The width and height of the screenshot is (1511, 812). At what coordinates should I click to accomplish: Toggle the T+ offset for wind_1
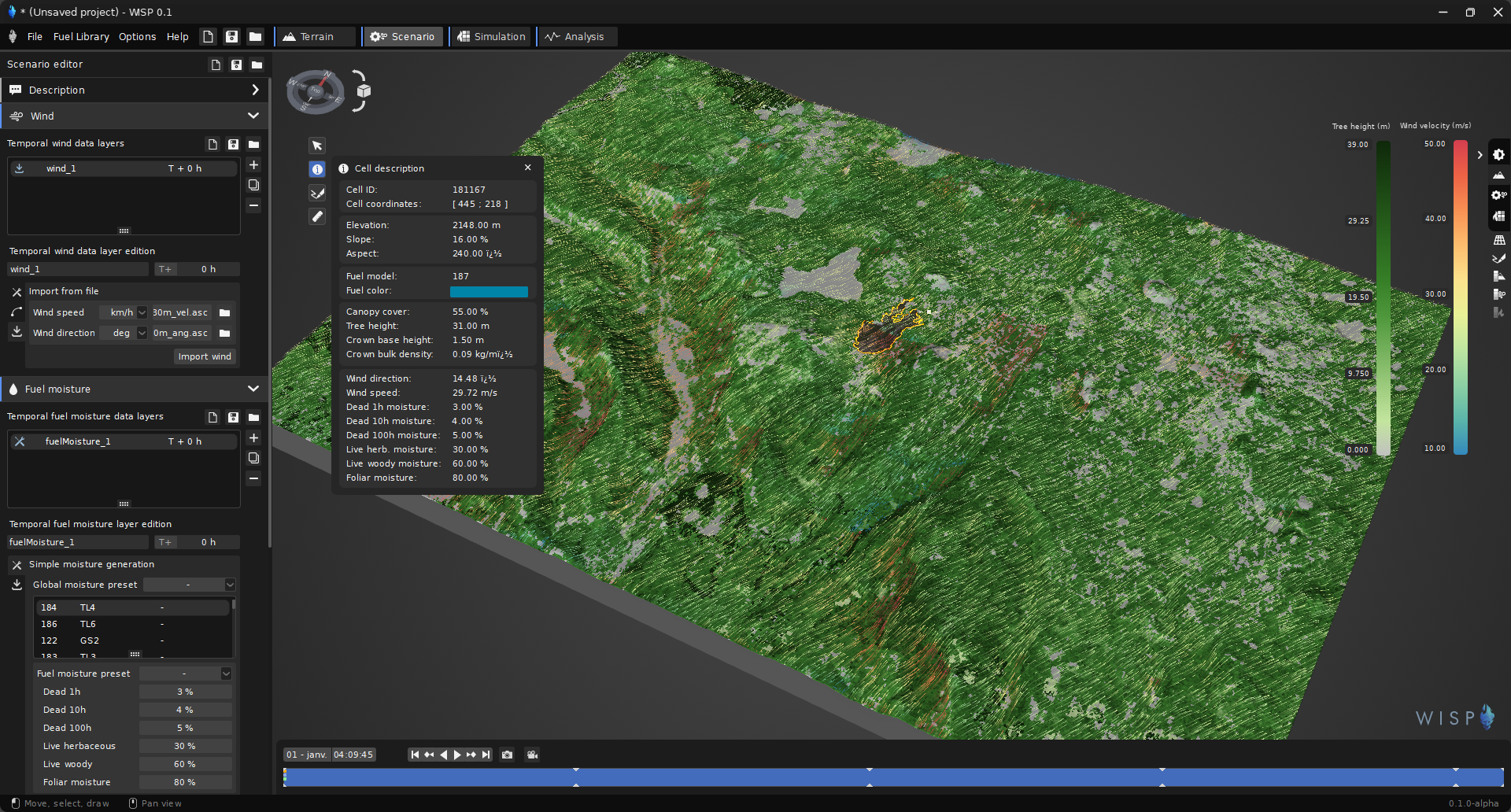tap(165, 269)
